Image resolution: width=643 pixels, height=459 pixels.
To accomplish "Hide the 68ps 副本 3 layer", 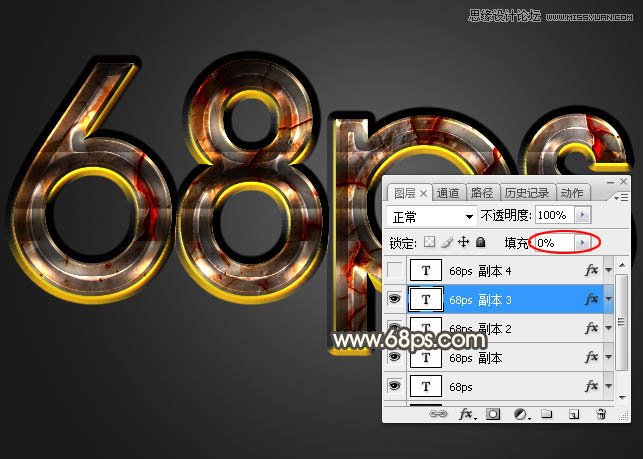I will (x=394, y=299).
